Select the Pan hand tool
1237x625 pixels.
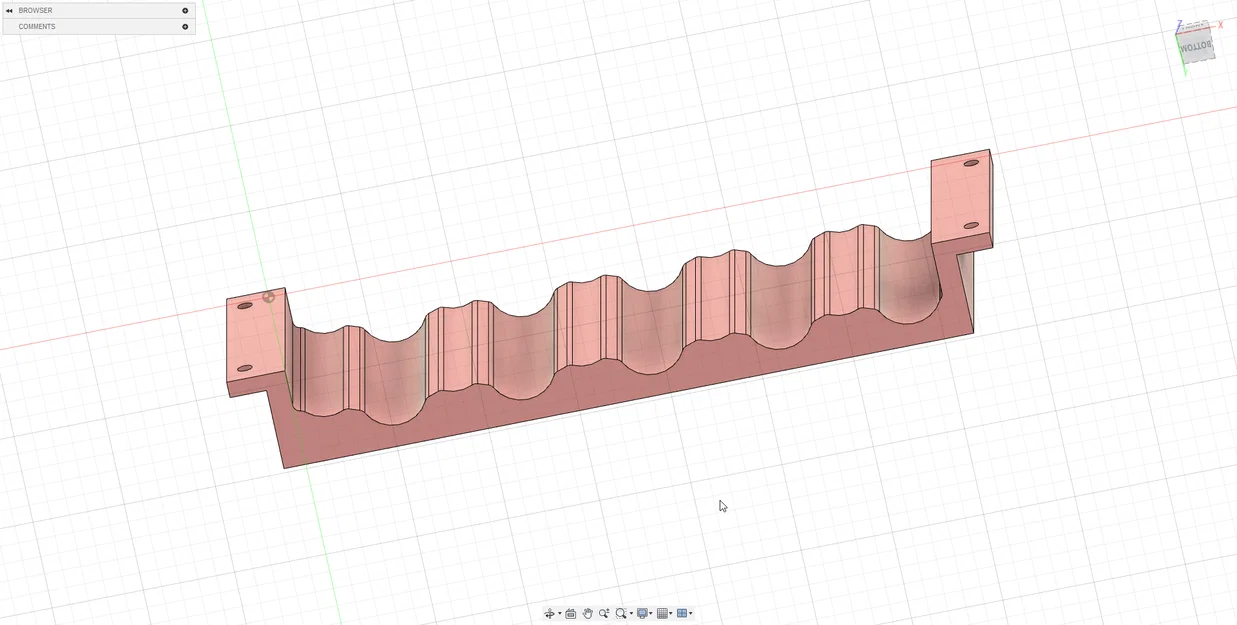(588, 613)
